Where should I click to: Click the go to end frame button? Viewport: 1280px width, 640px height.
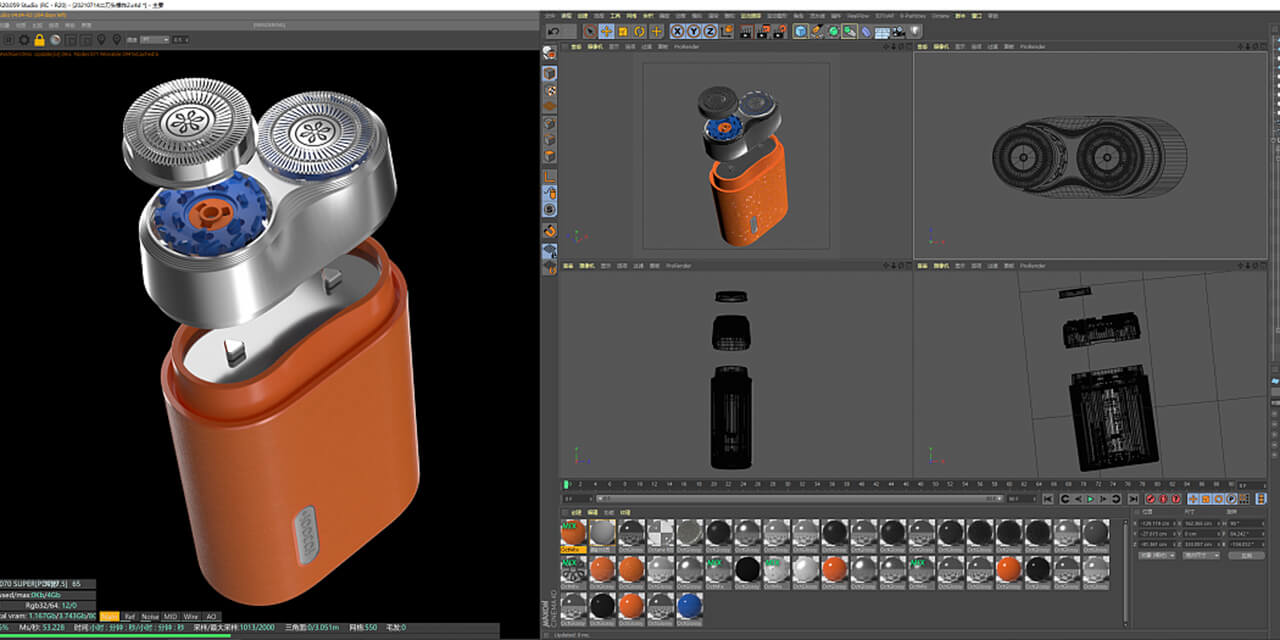tap(1133, 498)
